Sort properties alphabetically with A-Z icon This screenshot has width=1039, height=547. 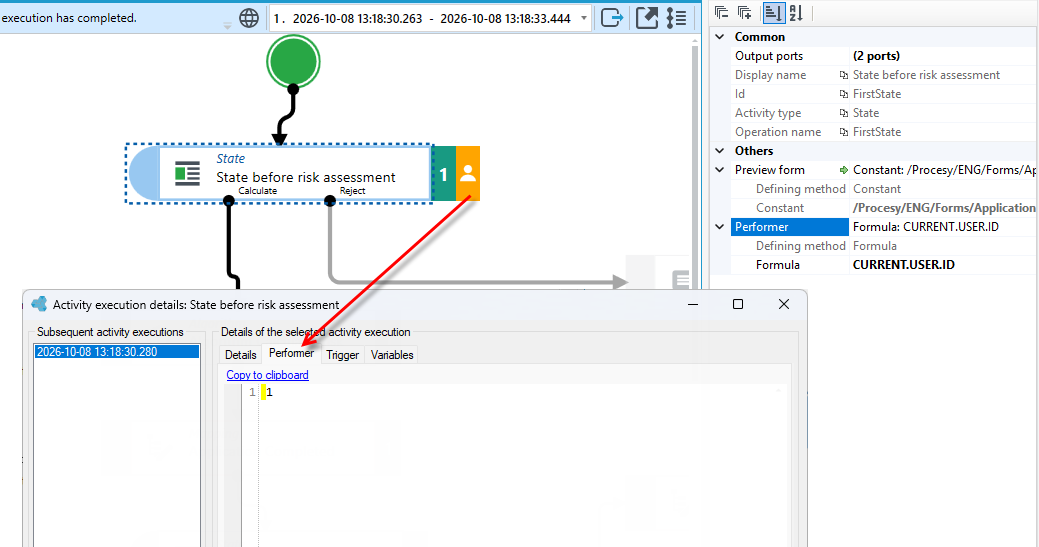coord(796,12)
